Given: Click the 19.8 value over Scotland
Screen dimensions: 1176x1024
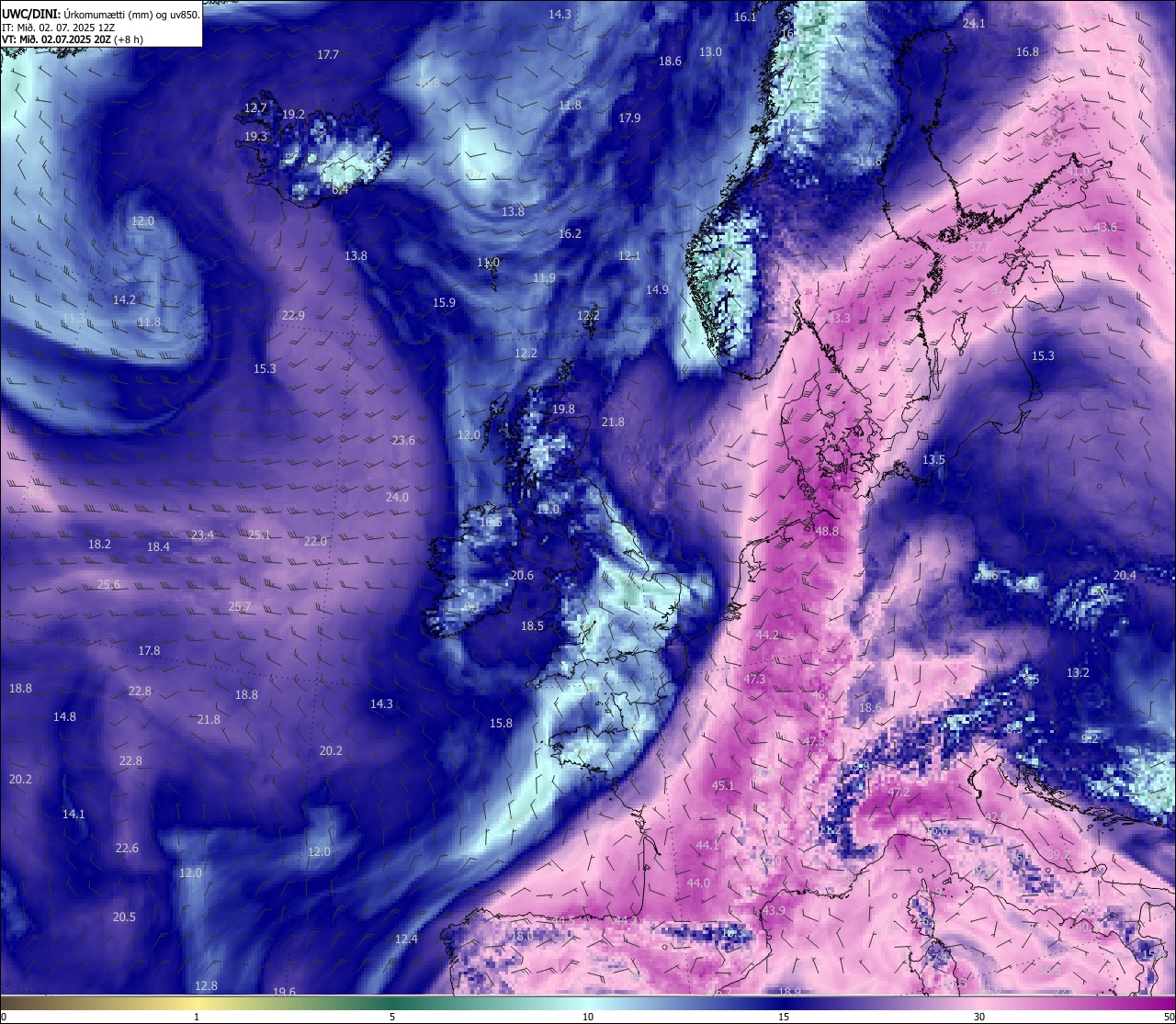Looking at the screenshot, I should tap(563, 410).
